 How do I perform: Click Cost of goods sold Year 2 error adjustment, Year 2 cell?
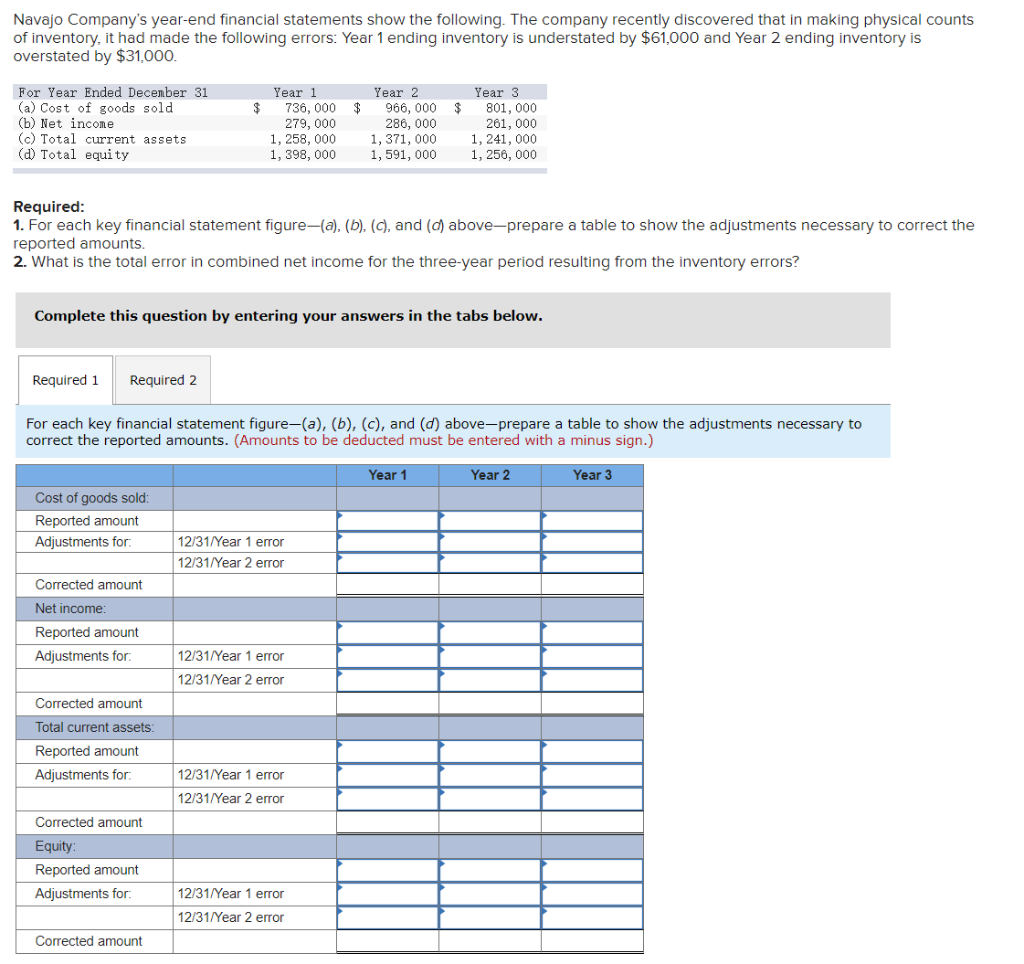[x=490, y=563]
